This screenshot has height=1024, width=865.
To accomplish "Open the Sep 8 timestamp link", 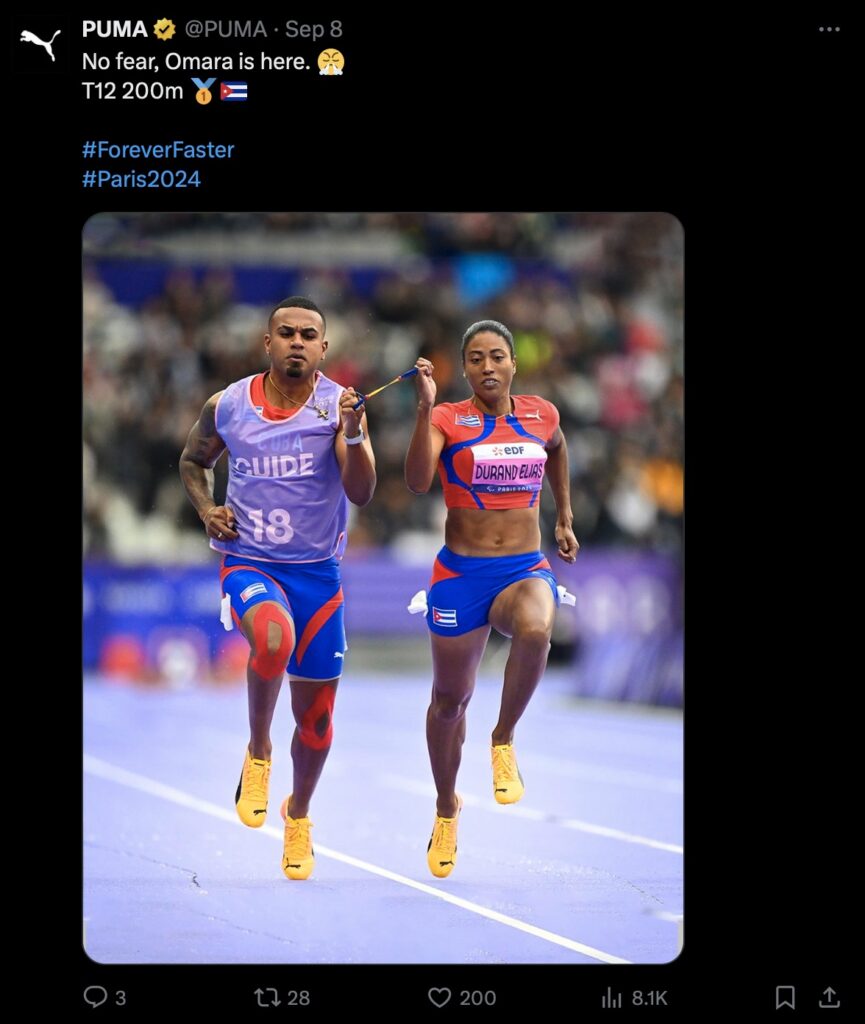I will click(313, 29).
